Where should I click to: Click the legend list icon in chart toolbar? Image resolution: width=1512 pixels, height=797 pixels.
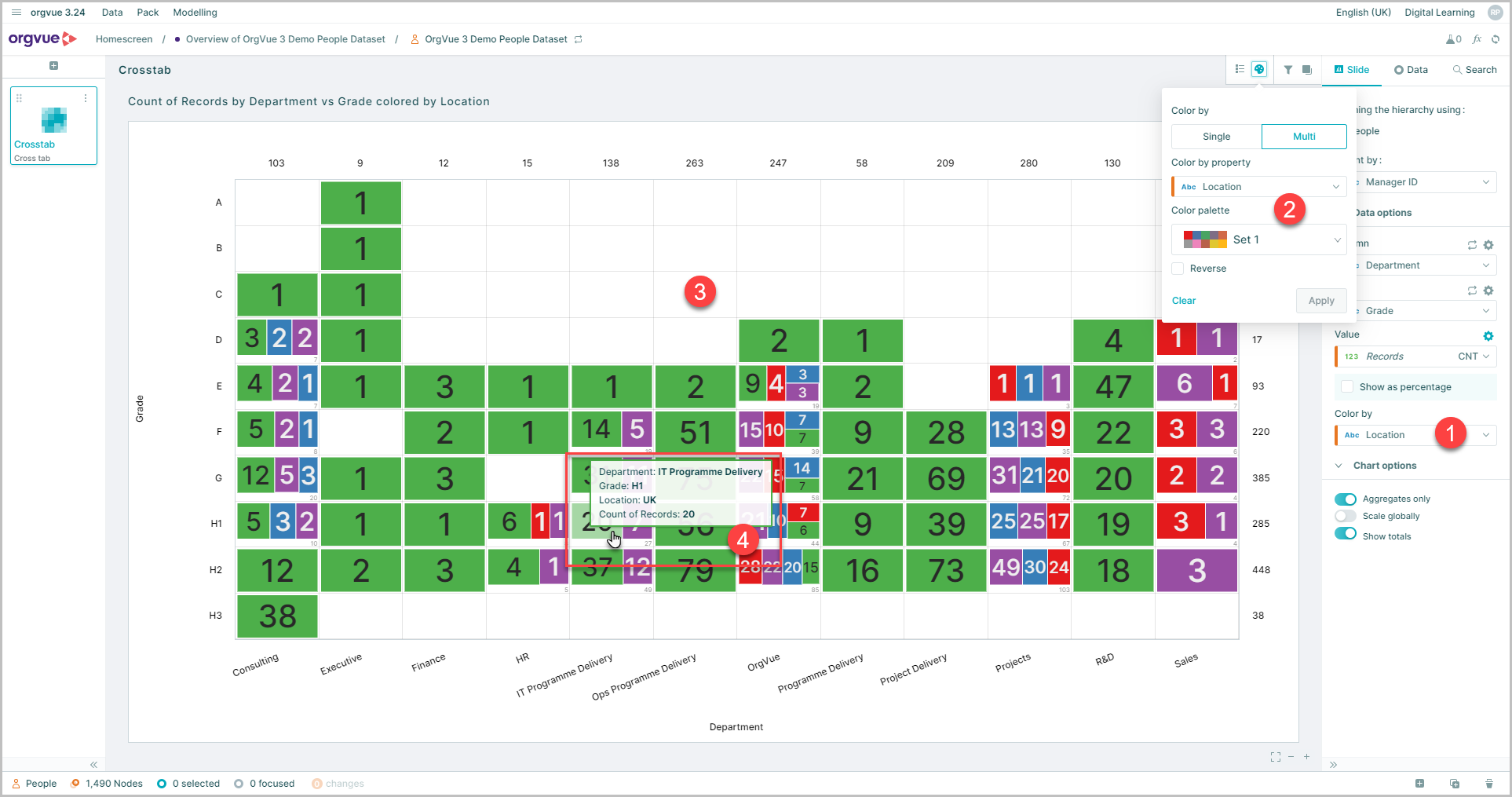(1240, 69)
